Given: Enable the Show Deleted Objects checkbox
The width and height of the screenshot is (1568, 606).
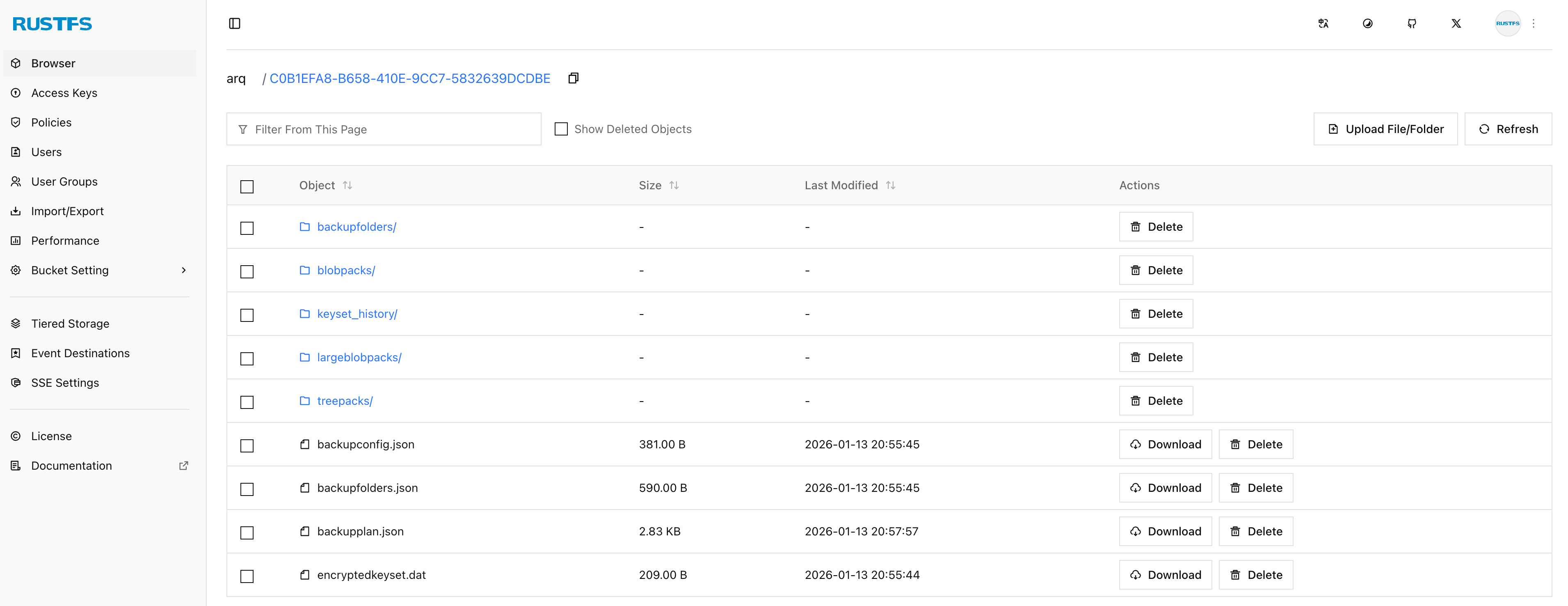Looking at the screenshot, I should [561, 129].
